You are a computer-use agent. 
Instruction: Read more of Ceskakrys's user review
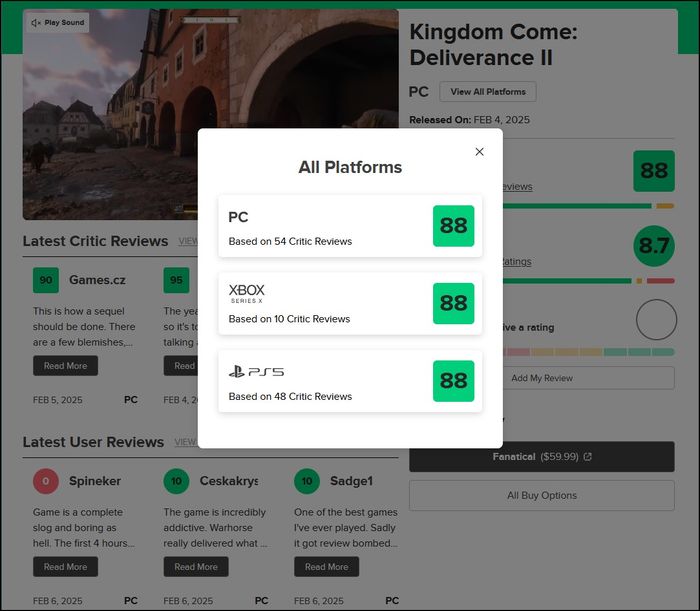[x=196, y=566]
